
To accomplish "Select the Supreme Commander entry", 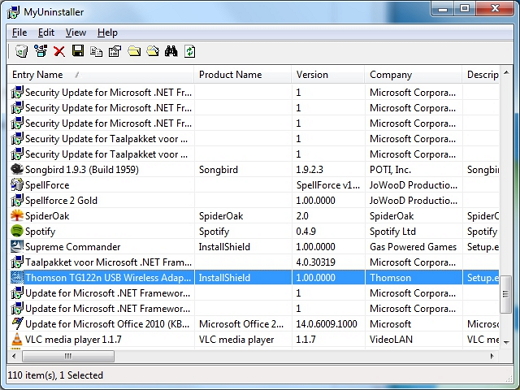I will [x=73, y=247].
